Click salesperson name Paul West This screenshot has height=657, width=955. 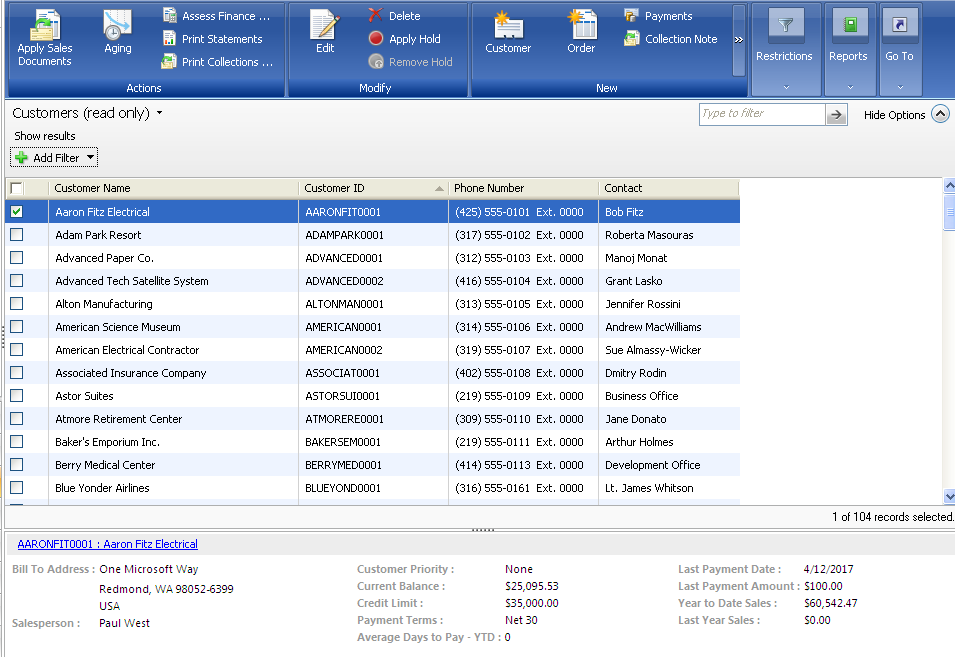pyautogui.click(x=124, y=623)
